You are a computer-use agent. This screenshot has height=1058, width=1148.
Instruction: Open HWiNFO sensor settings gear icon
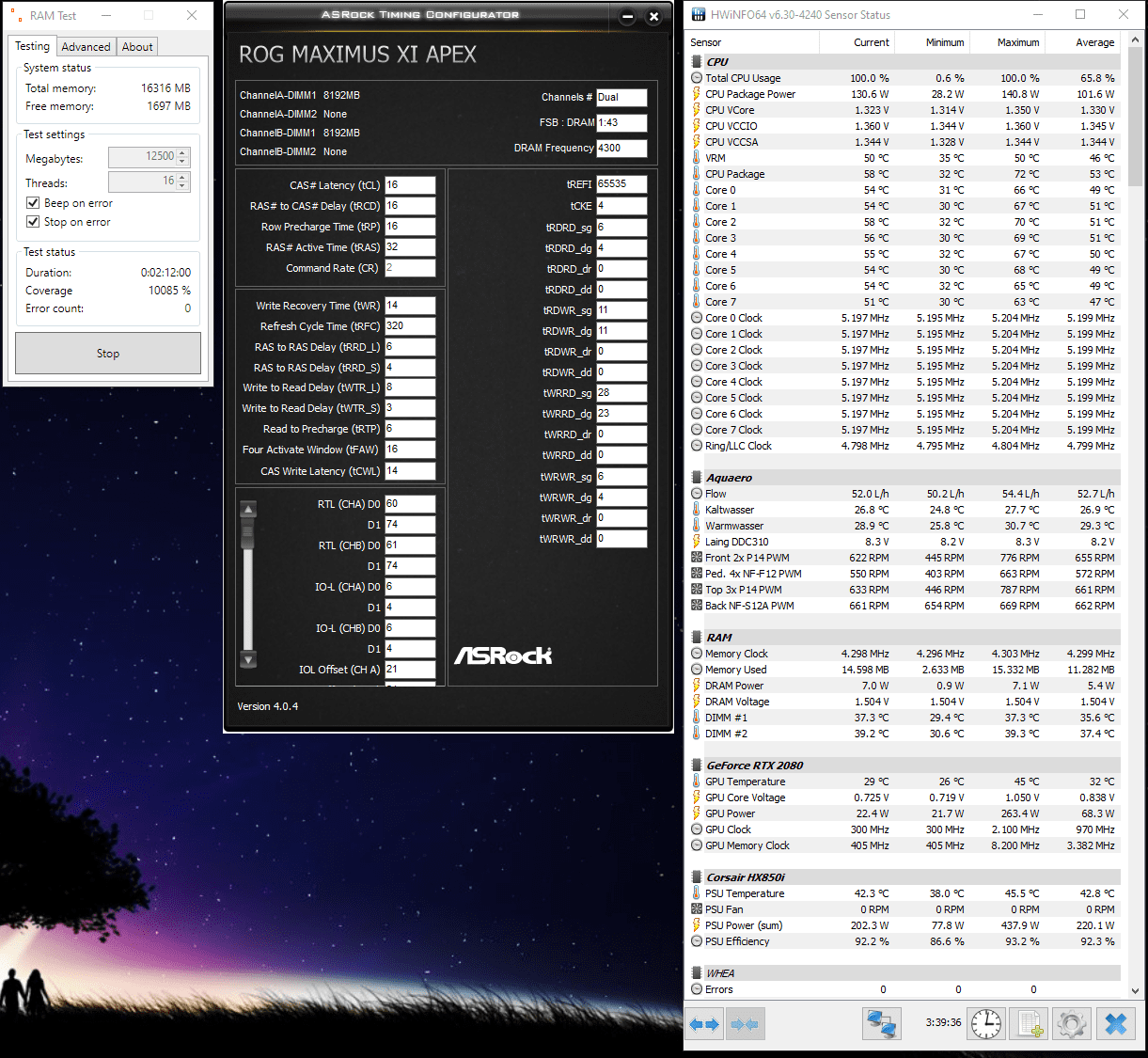(x=1072, y=1023)
